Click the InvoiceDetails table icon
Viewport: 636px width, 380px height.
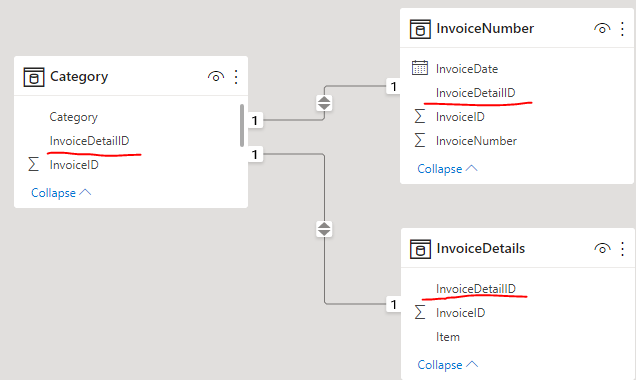tap(420, 249)
